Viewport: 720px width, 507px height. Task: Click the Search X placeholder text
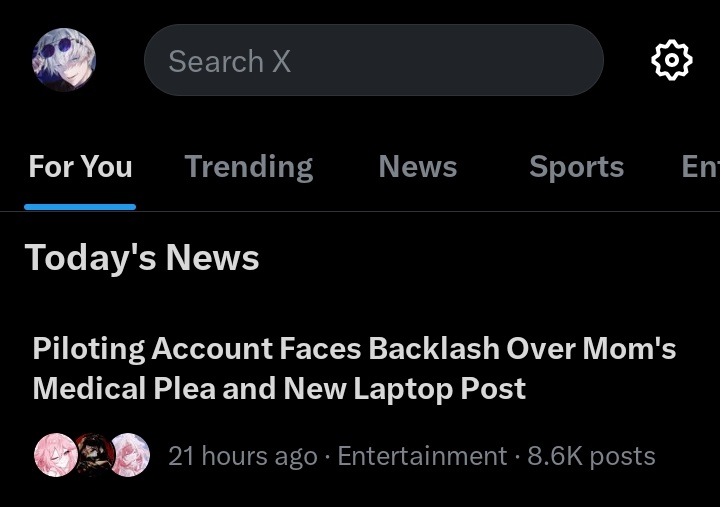(230, 61)
